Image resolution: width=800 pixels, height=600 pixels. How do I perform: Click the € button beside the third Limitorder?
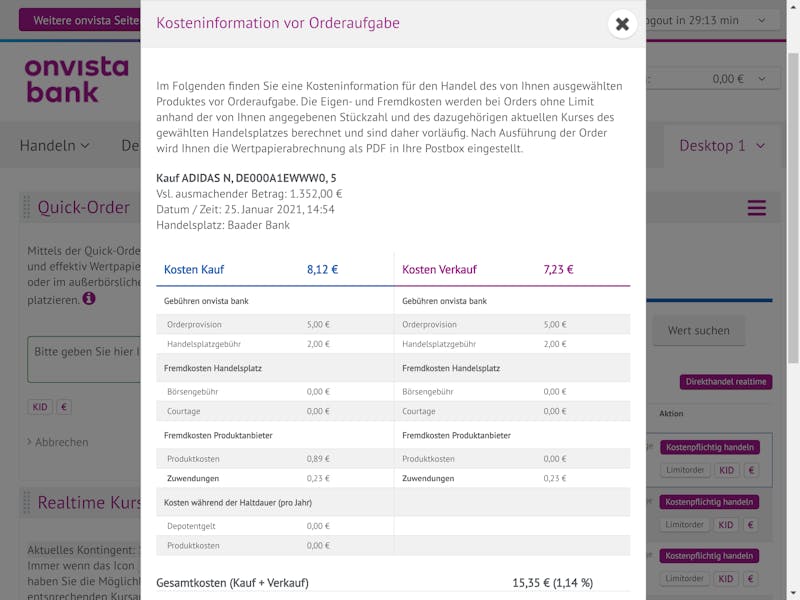[x=751, y=579]
